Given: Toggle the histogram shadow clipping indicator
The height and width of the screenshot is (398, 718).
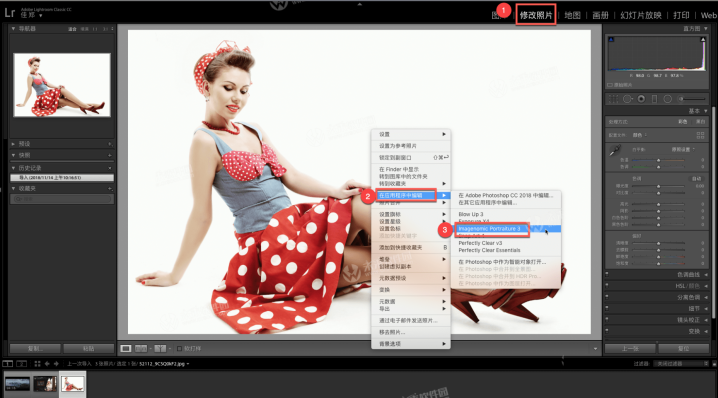Looking at the screenshot, I should (611, 40).
